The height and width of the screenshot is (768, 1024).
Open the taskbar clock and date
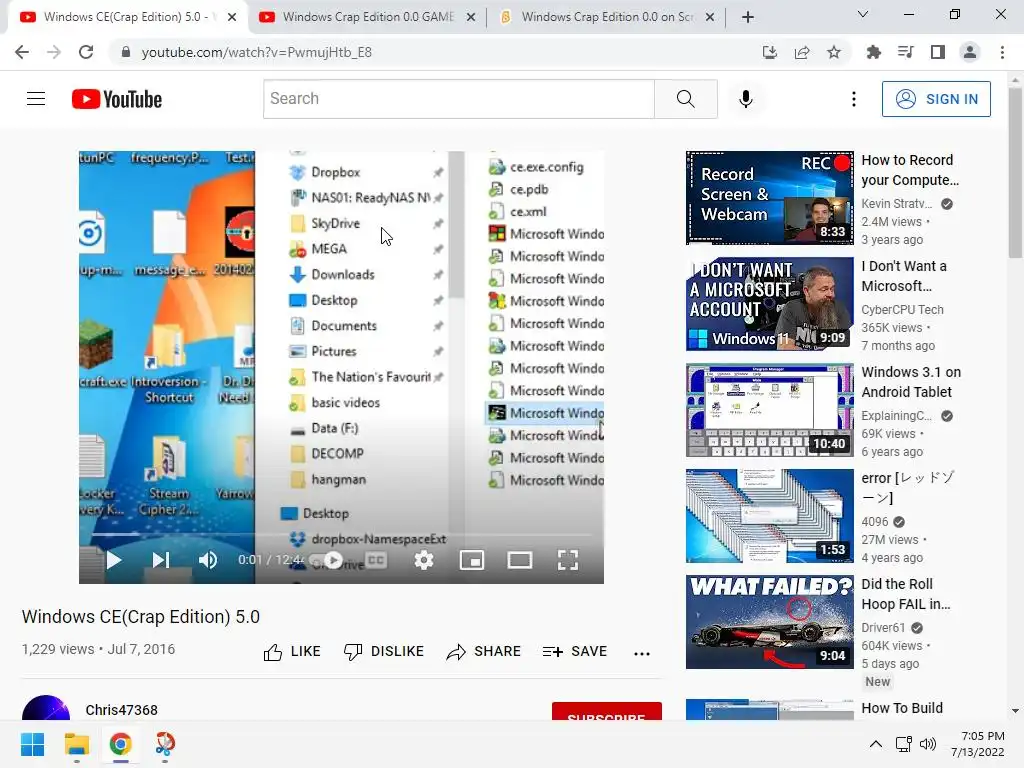pyautogui.click(x=978, y=744)
